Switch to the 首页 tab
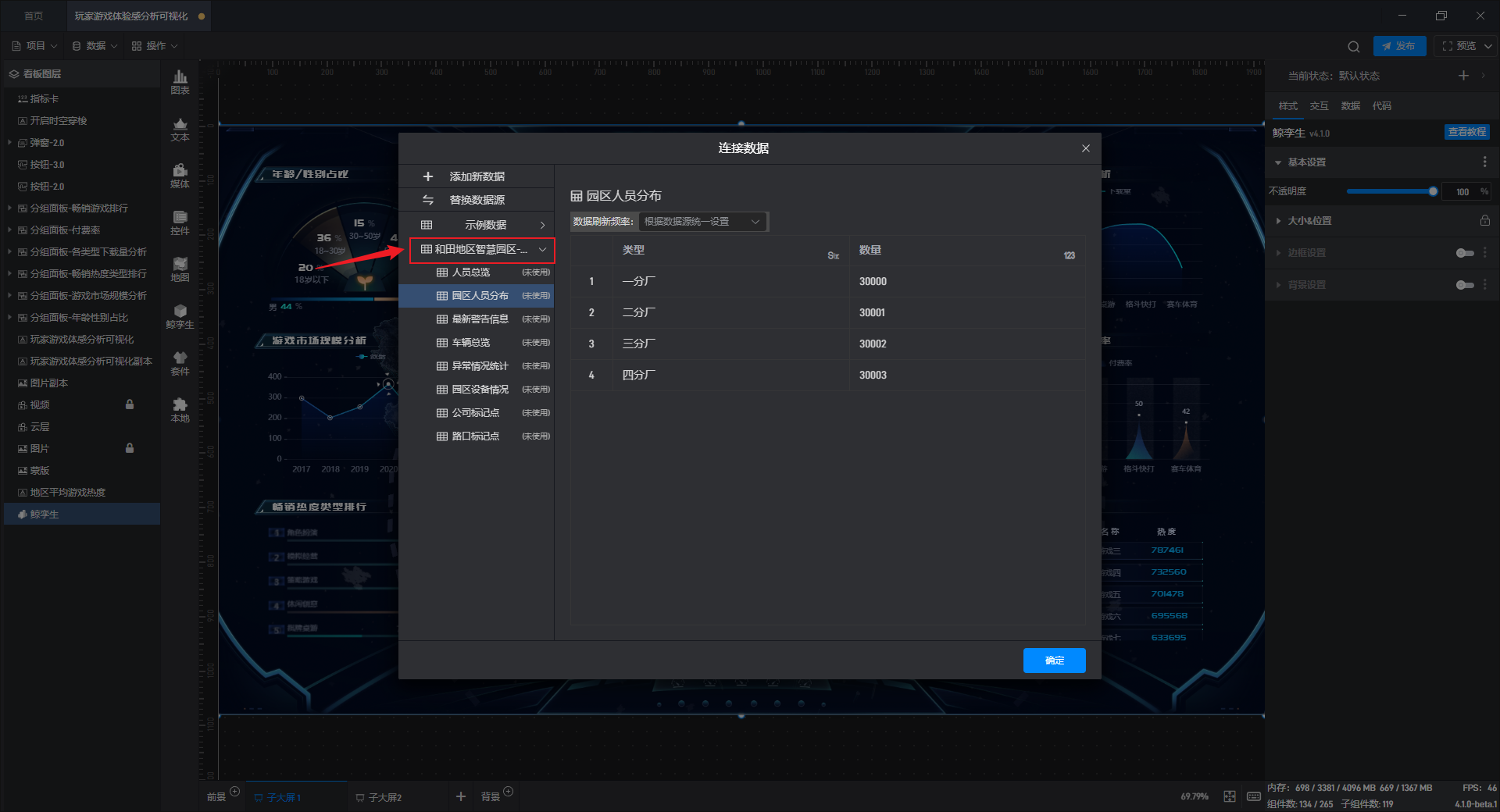The height and width of the screenshot is (812, 1500). 34,16
